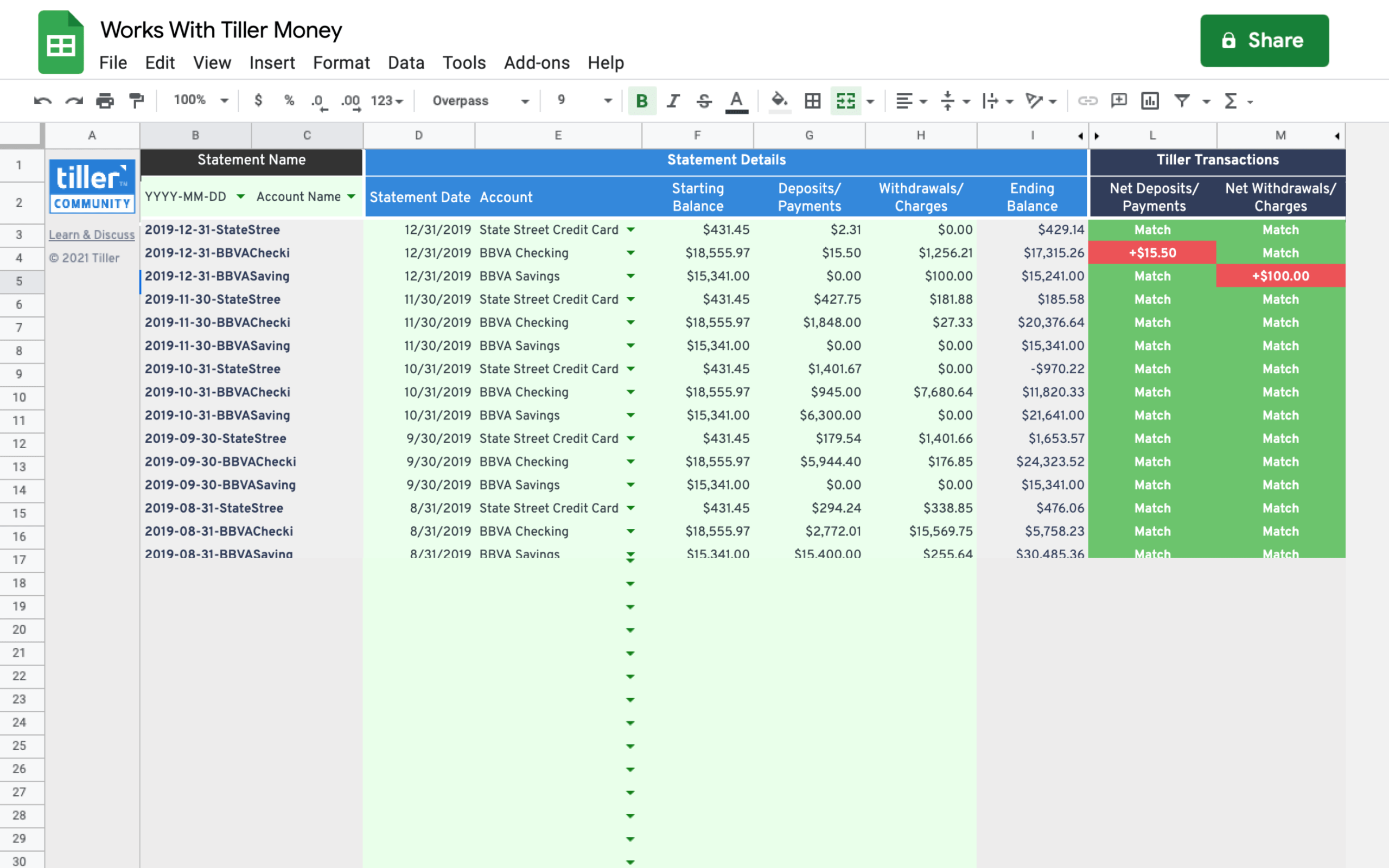
Task: Click the green Share button
Action: tap(1264, 41)
